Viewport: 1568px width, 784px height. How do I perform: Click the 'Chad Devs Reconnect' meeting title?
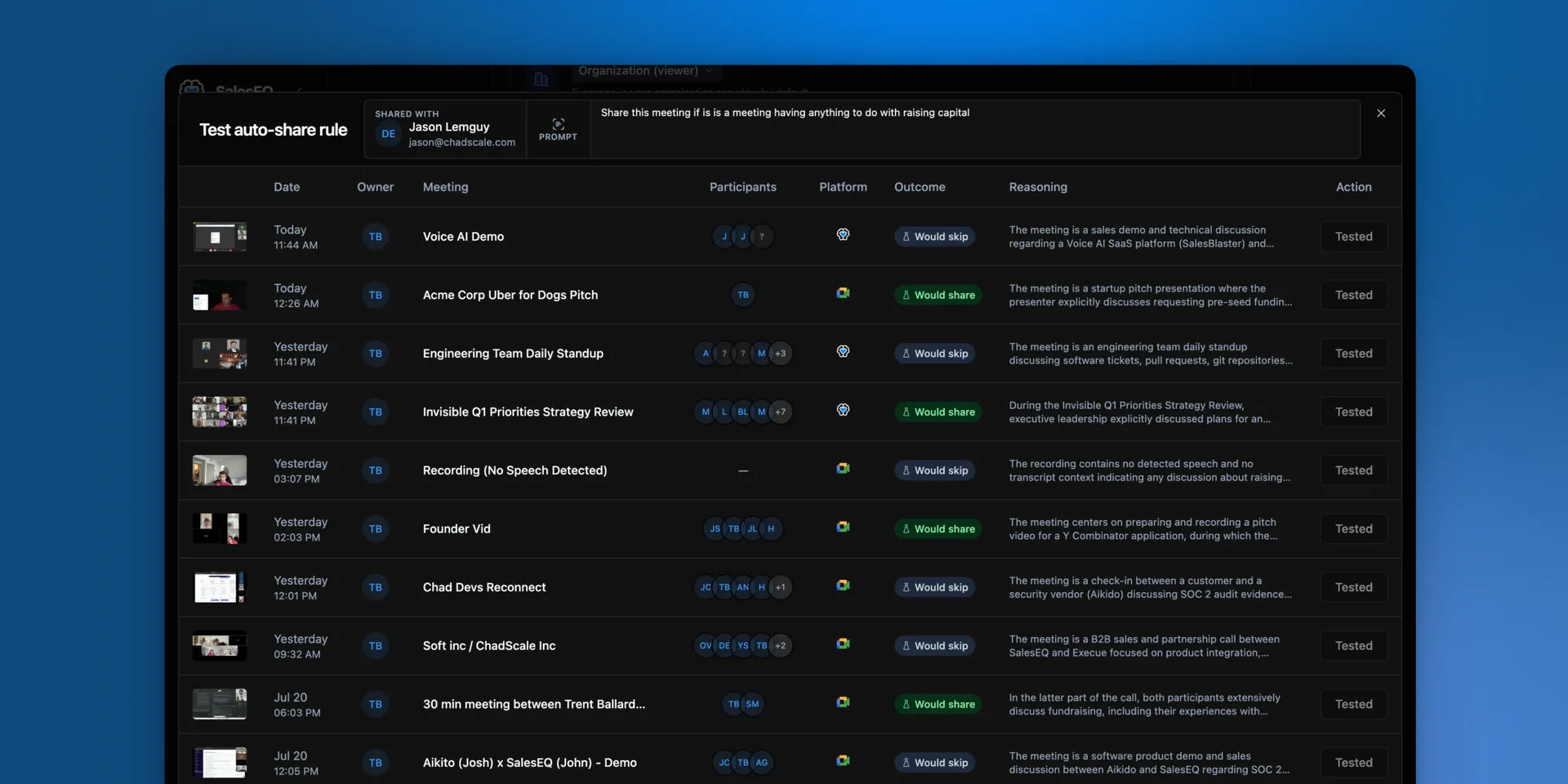pos(484,587)
